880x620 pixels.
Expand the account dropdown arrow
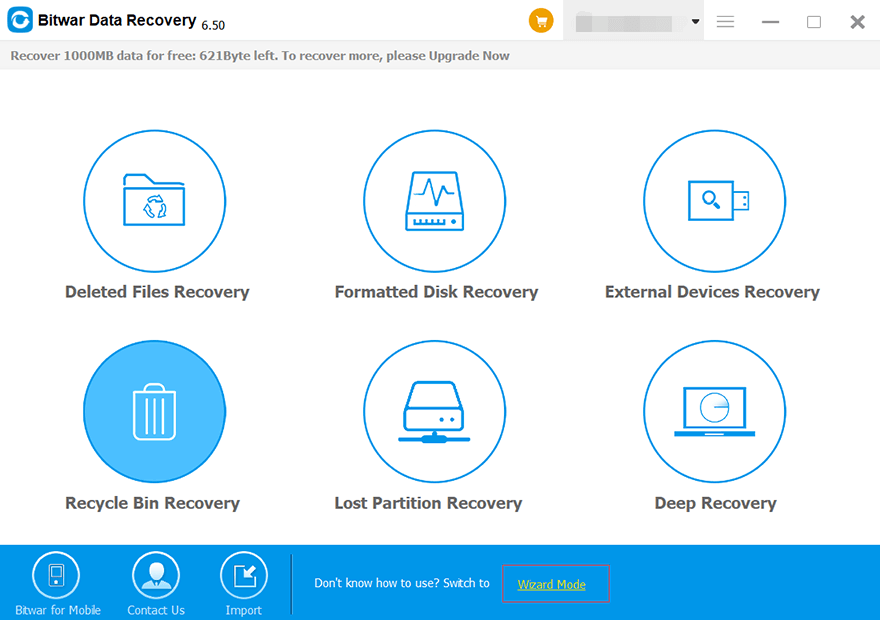coord(695,22)
